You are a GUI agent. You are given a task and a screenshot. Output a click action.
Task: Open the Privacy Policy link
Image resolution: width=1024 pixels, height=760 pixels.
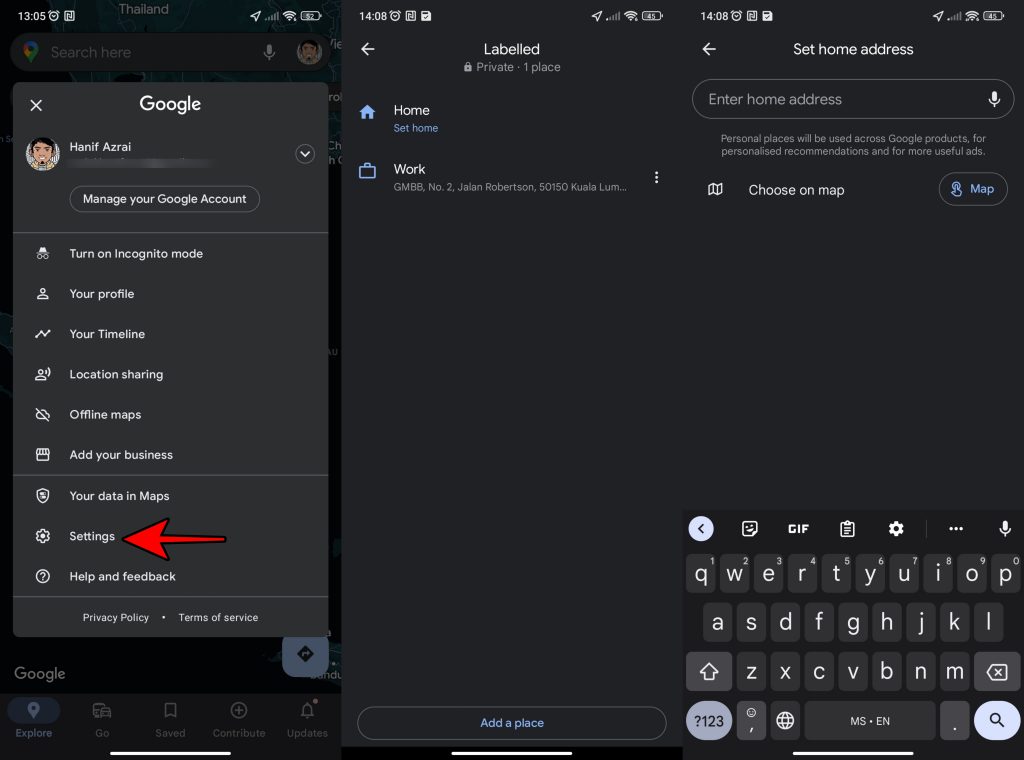tap(116, 618)
